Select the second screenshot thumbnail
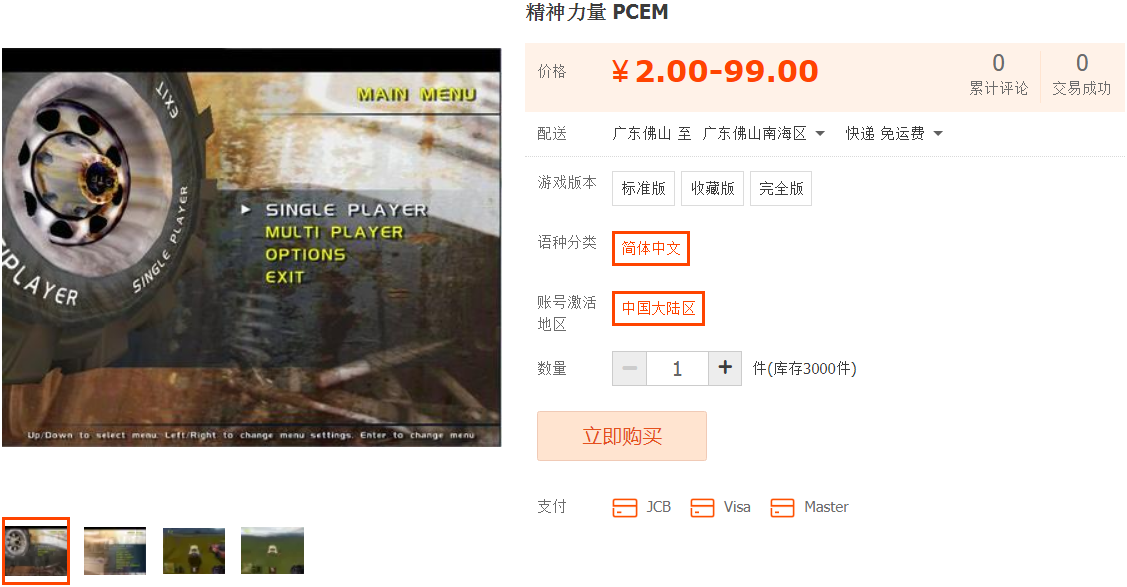 (115, 551)
